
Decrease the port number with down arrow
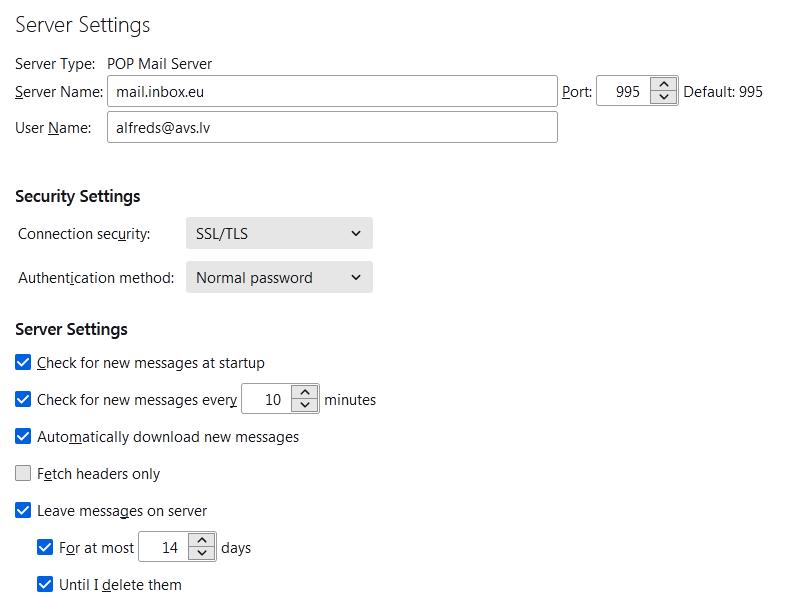tap(664, 98)
